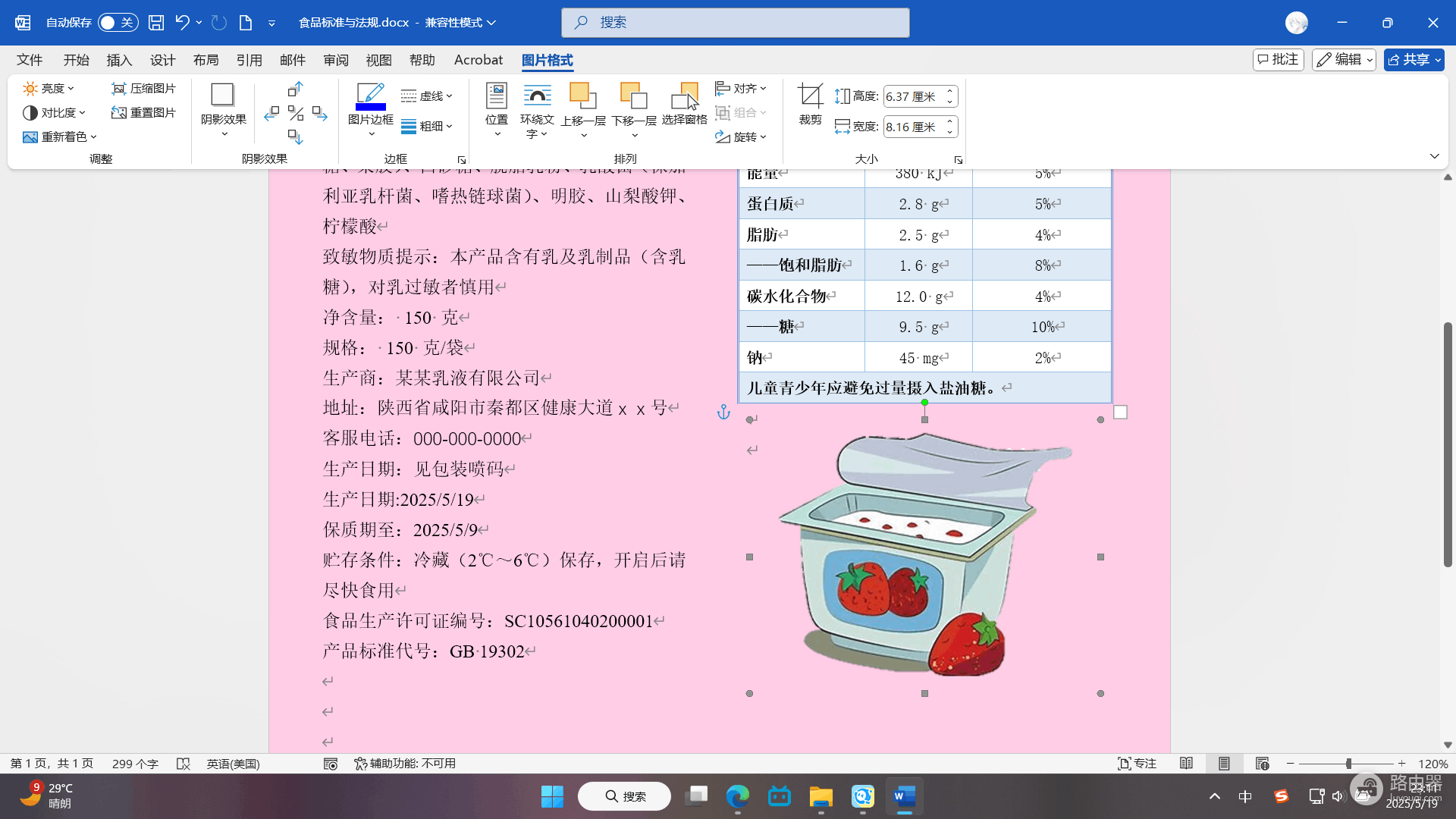Click the zoom slider handle
The image size is (1456, 819).
[x=1349, y=764]
